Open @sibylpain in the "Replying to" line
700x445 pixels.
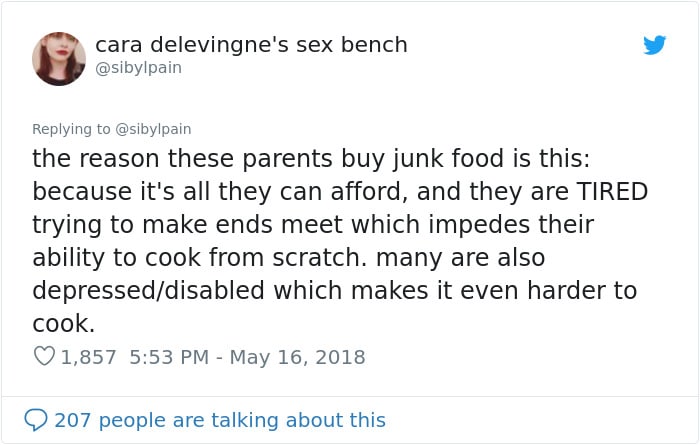coord(153,129)
